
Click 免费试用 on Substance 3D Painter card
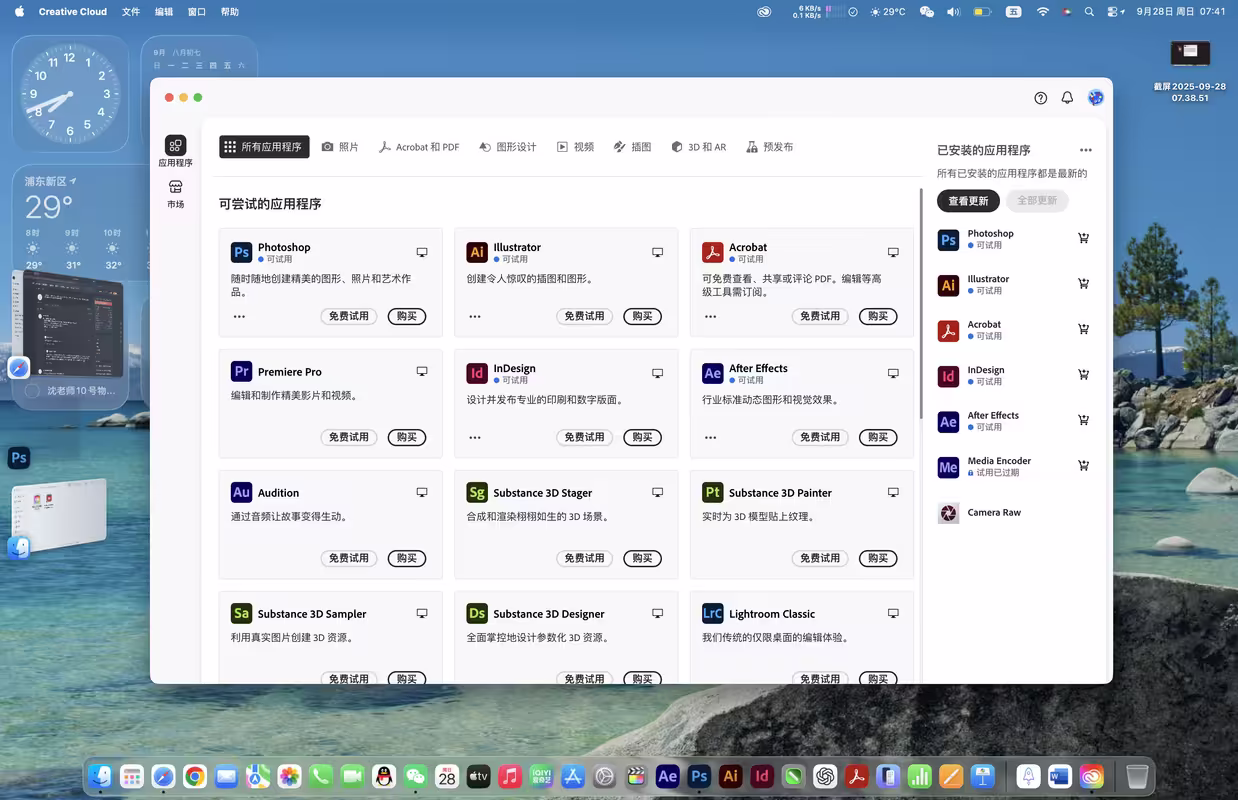pyautogui.click(x=820, y=558)
